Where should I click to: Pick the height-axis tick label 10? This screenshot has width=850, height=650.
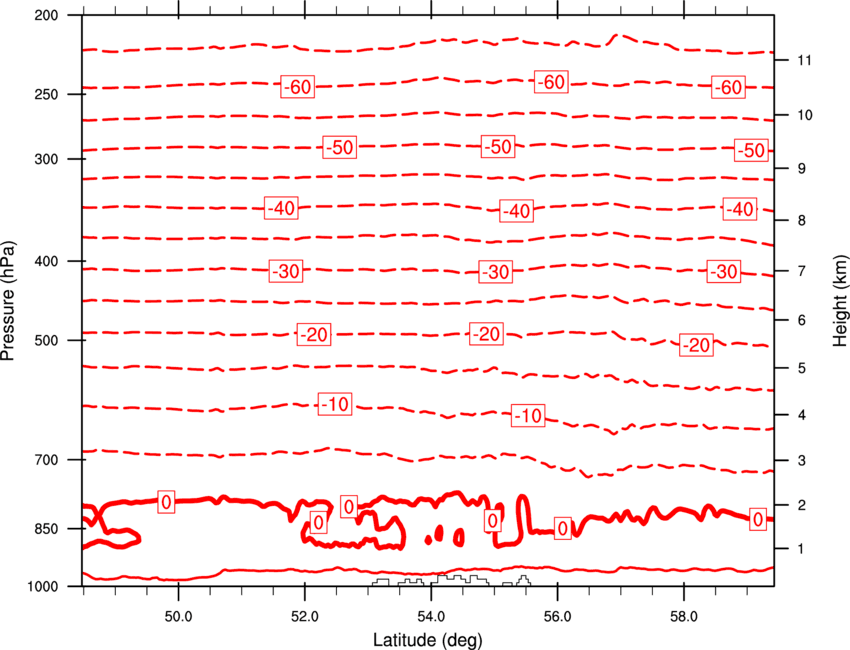click(804, 115)
